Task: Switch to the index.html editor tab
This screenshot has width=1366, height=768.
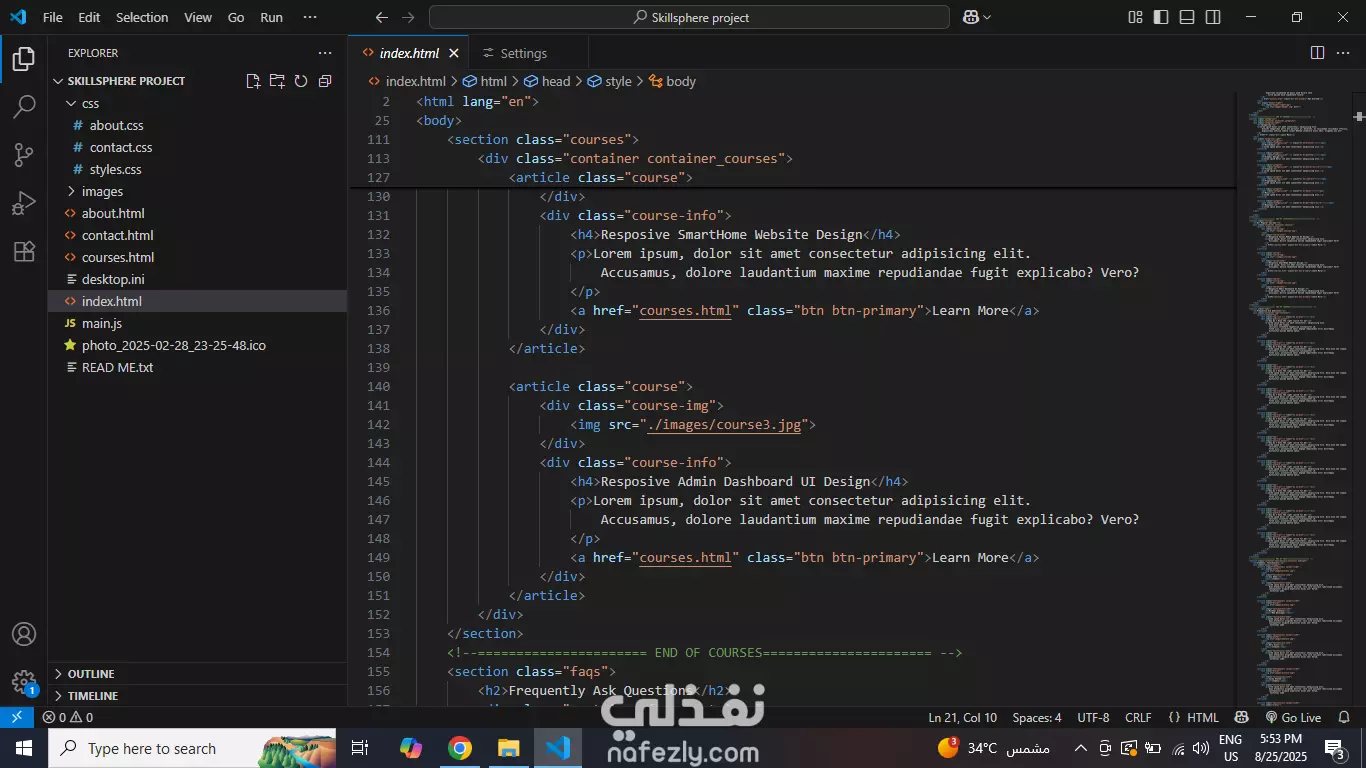Action: pos(409,53)
